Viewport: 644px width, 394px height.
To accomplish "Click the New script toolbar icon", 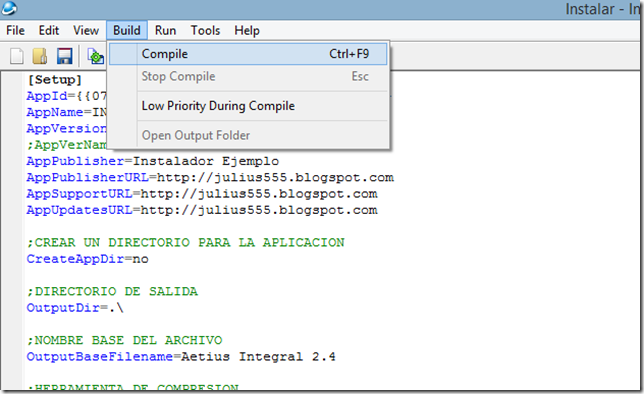I will (16, 56).
